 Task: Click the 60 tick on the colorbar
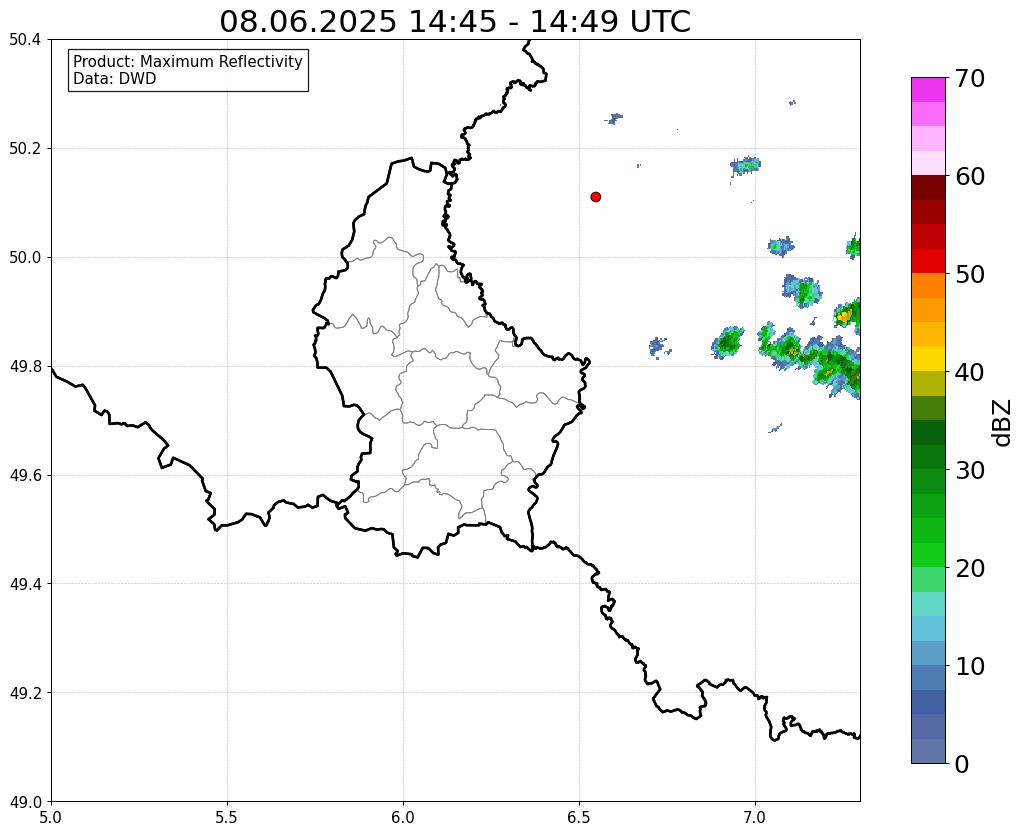[x=970, y=176]
